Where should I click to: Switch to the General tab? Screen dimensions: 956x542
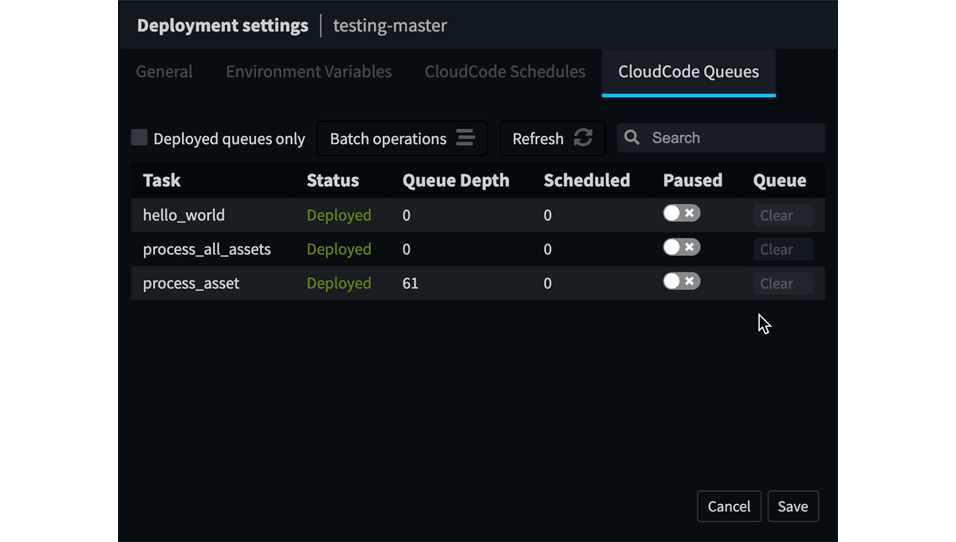tap(164, 71)
